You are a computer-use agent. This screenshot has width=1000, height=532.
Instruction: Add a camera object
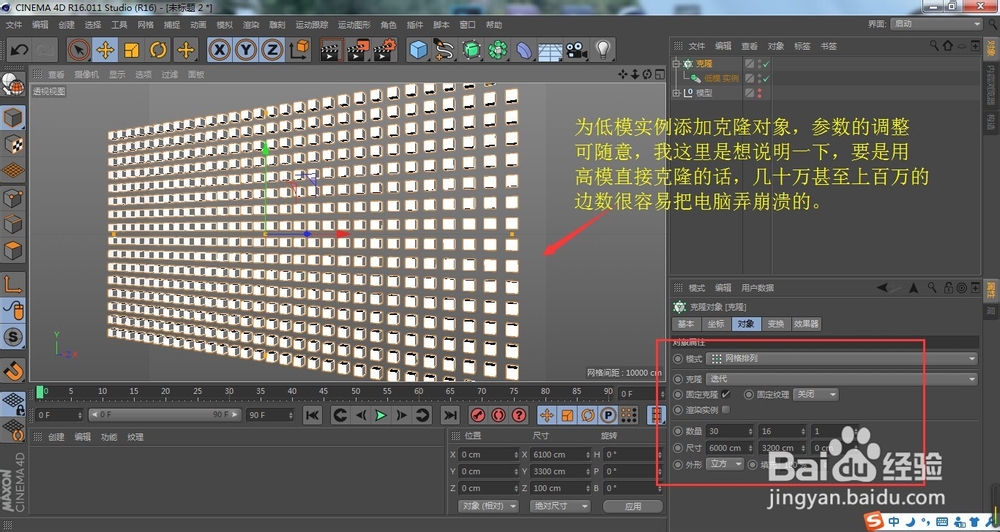click(x=577, y=50)
